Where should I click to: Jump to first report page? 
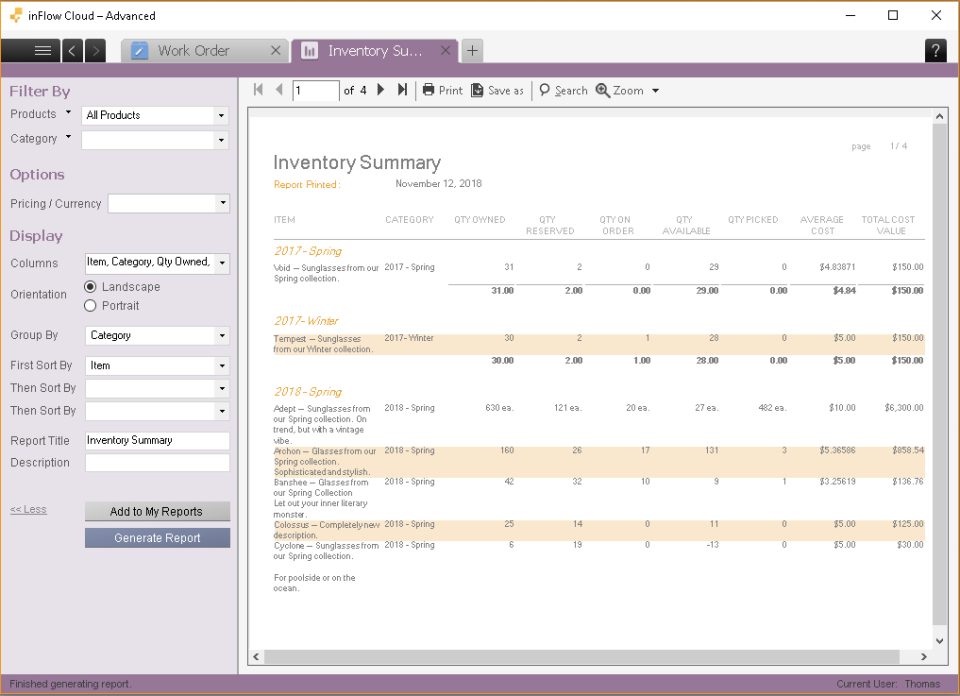(x=259, y=90)
